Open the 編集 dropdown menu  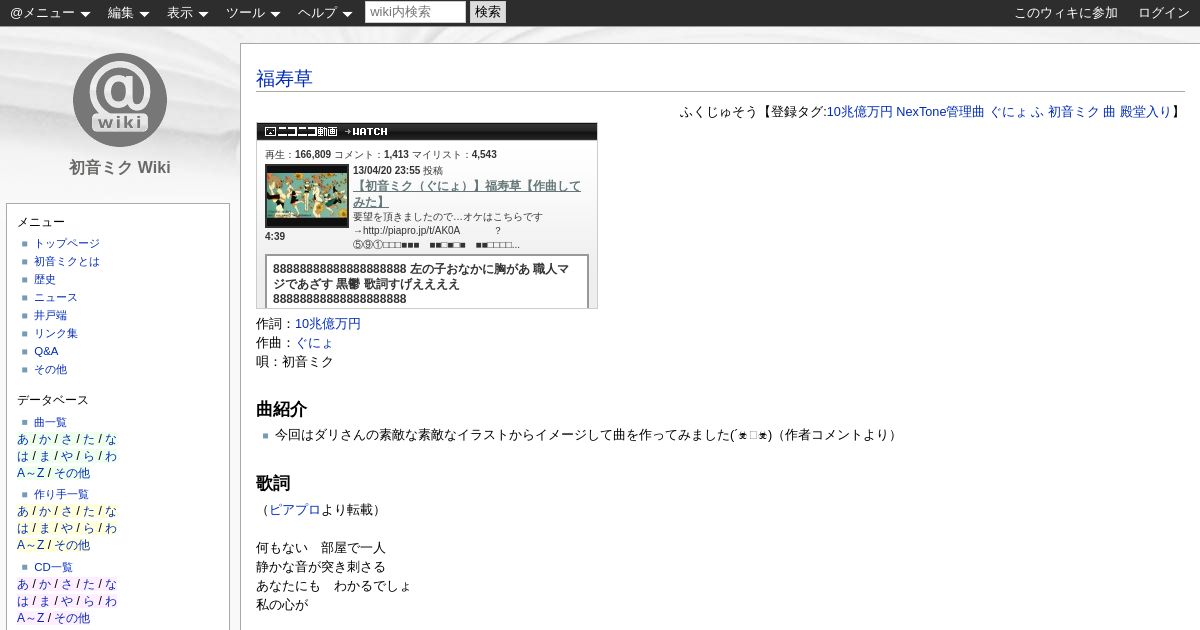128,13
